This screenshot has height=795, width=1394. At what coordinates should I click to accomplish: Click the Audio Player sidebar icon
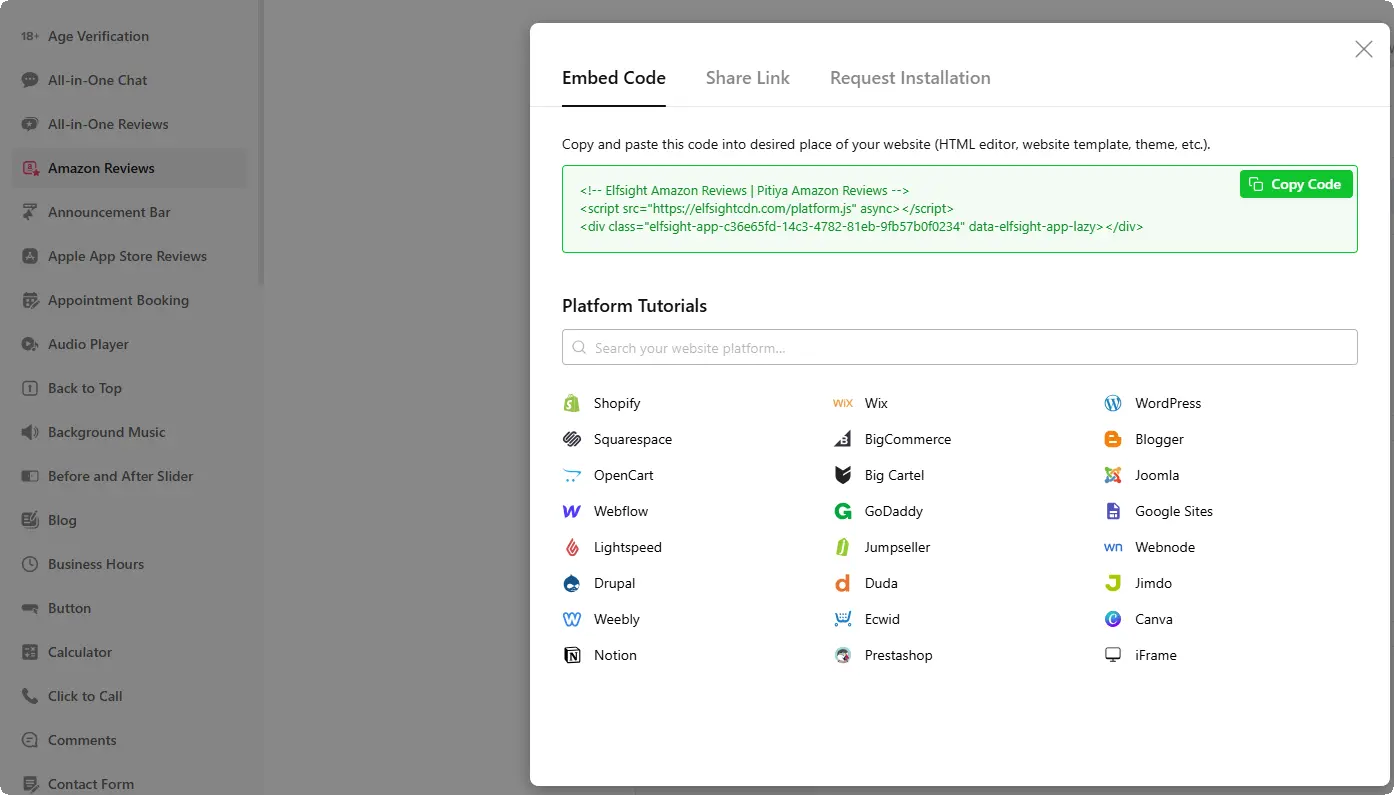click(x=30, y=344)
